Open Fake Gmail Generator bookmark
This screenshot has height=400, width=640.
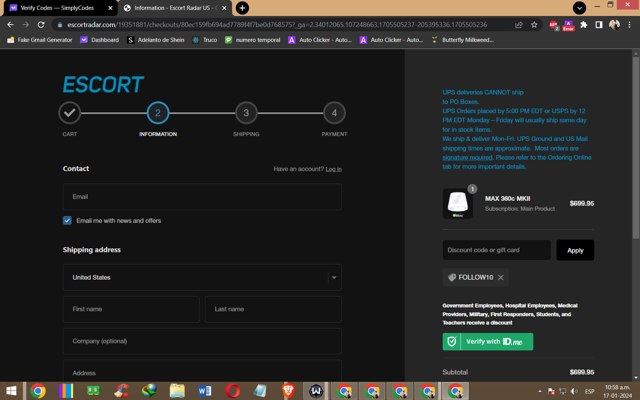pos(40,40)
